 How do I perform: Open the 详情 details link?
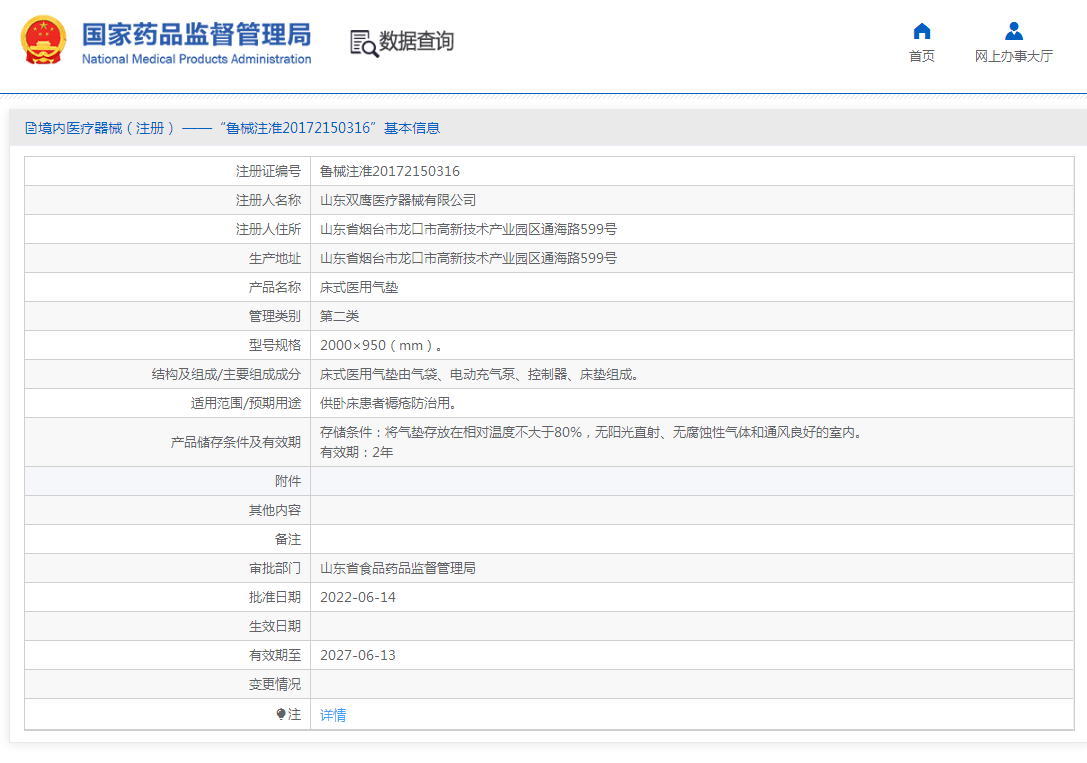point(333,715)
